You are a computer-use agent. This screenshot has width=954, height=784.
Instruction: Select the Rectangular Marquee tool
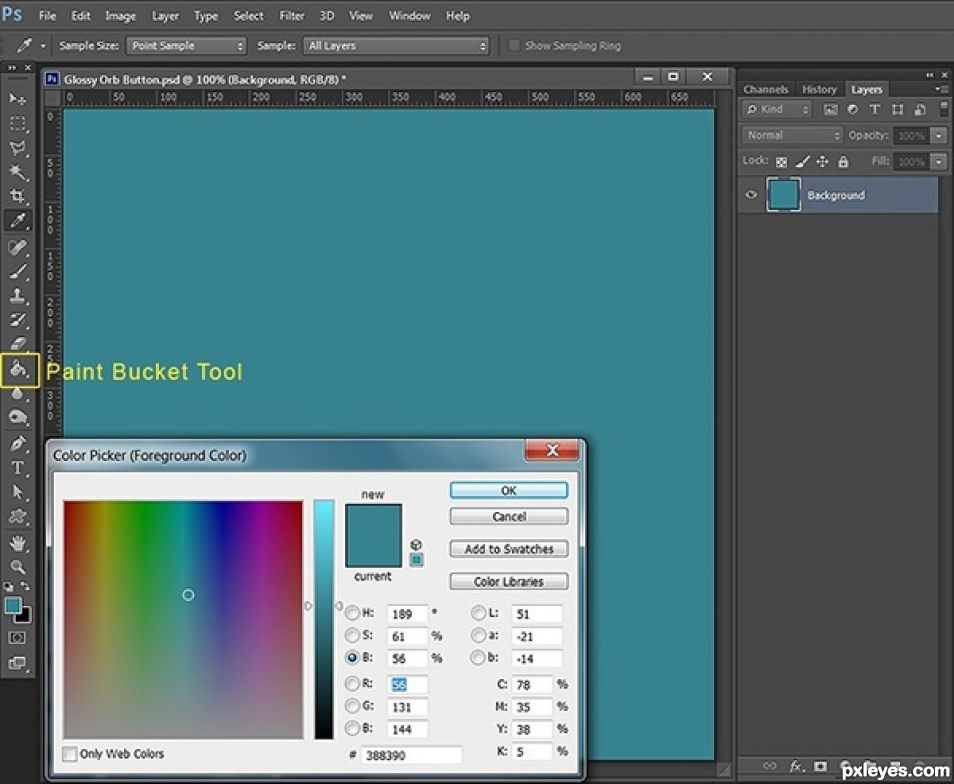[x=18, y=123]
